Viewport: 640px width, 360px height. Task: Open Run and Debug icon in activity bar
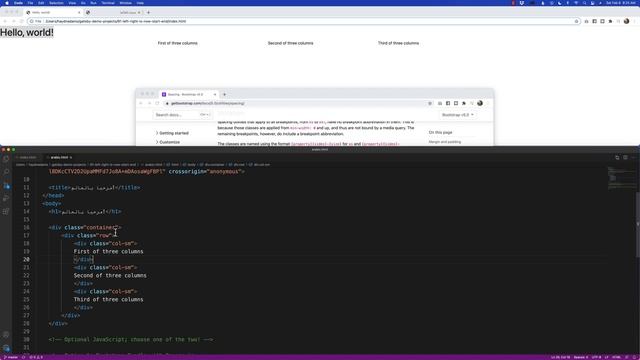(6, 198)
